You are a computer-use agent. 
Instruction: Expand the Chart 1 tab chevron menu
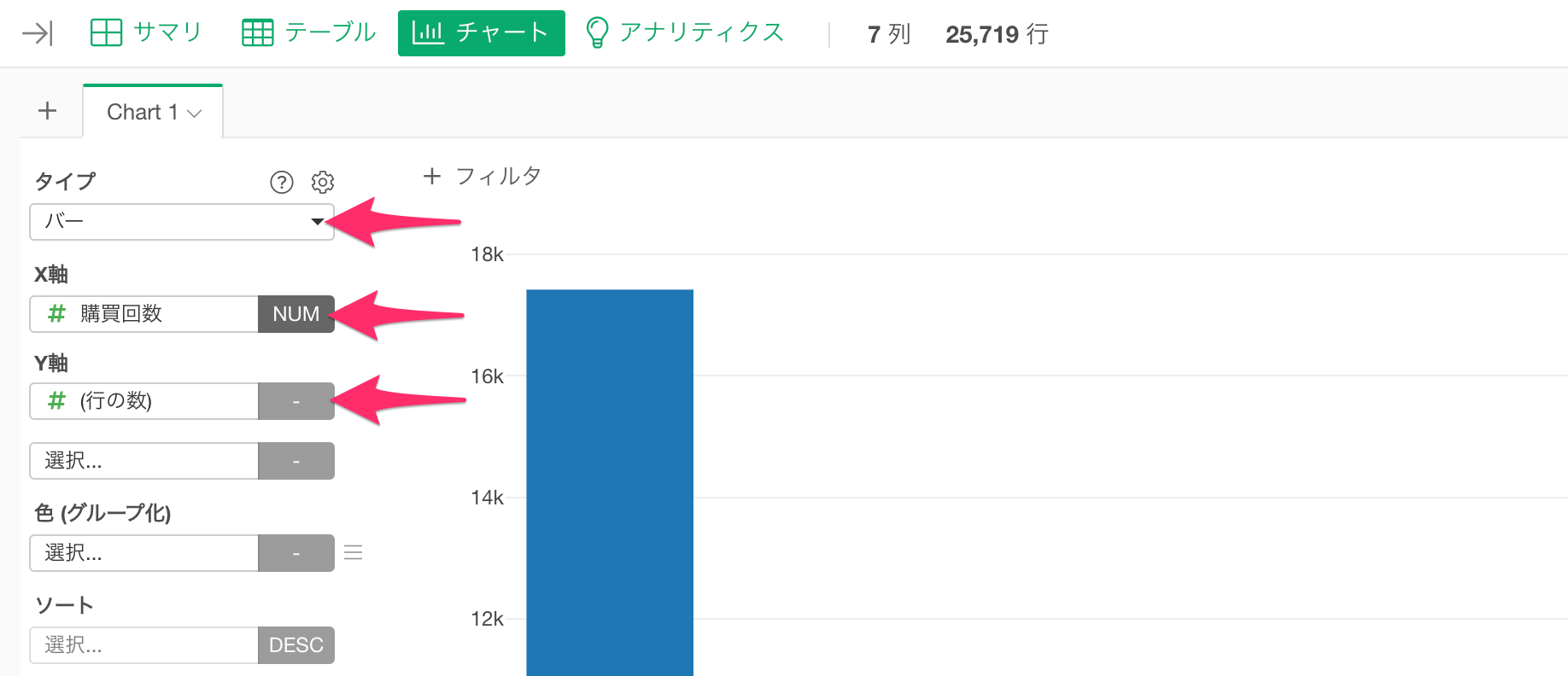(195, 114)
